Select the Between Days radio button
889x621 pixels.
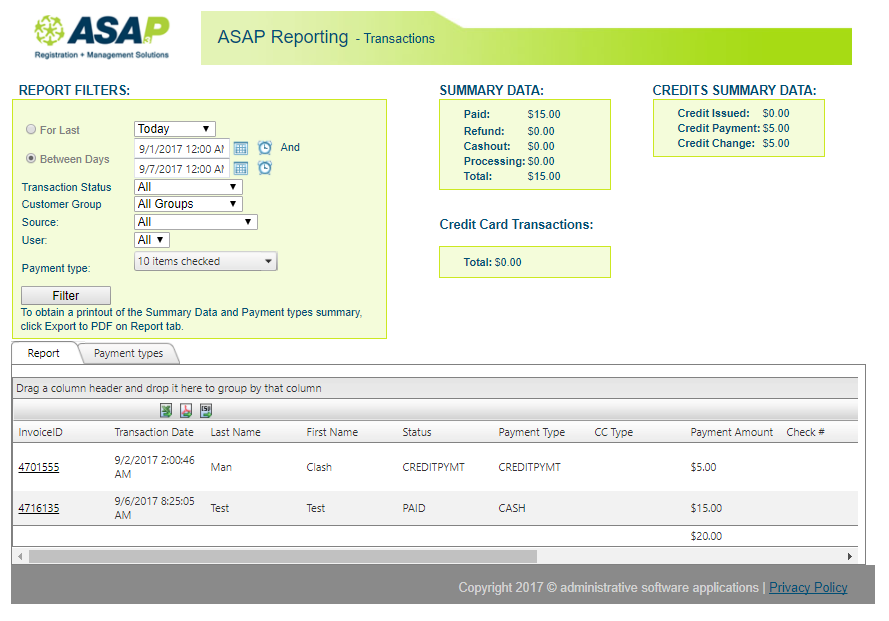[31, 158]
